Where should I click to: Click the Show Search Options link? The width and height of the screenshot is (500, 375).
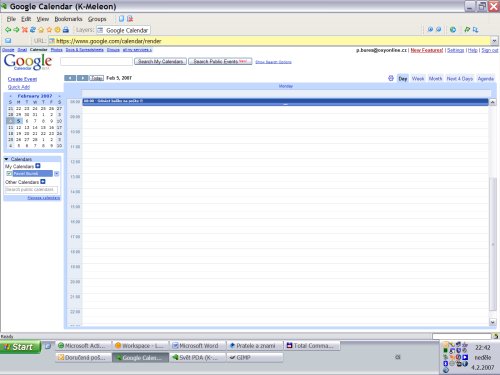pyautogui.click(x=273, y=62)
